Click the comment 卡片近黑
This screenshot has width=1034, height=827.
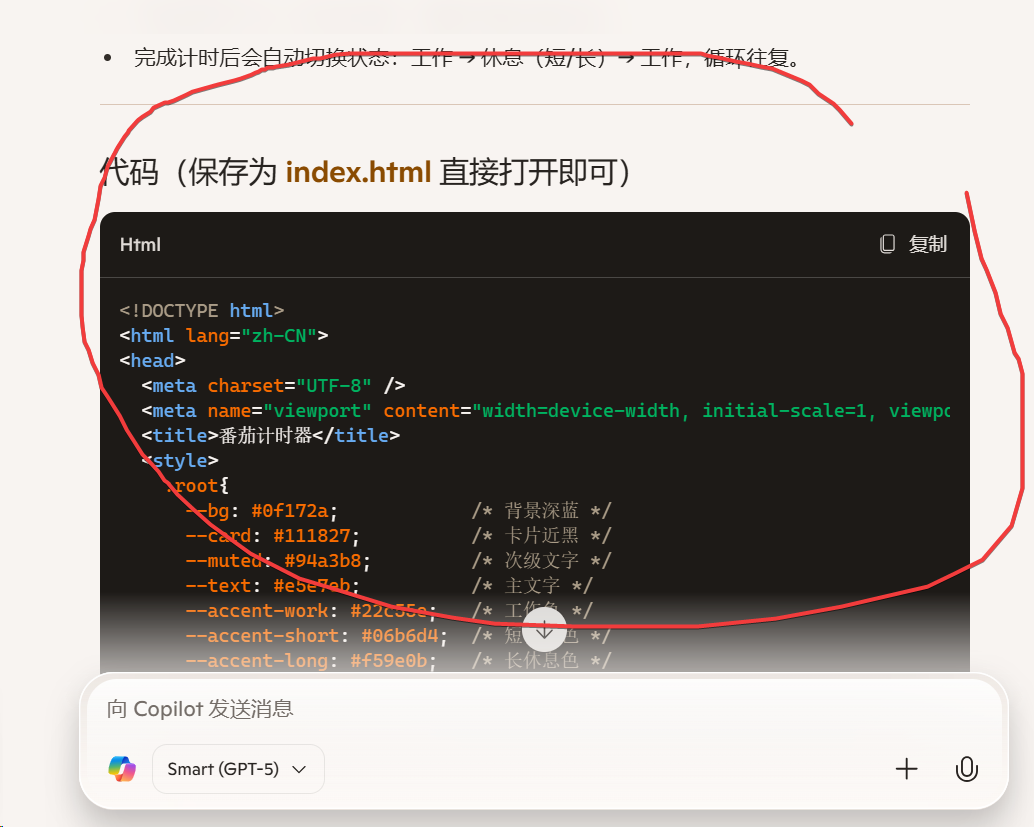coord(541,536)
